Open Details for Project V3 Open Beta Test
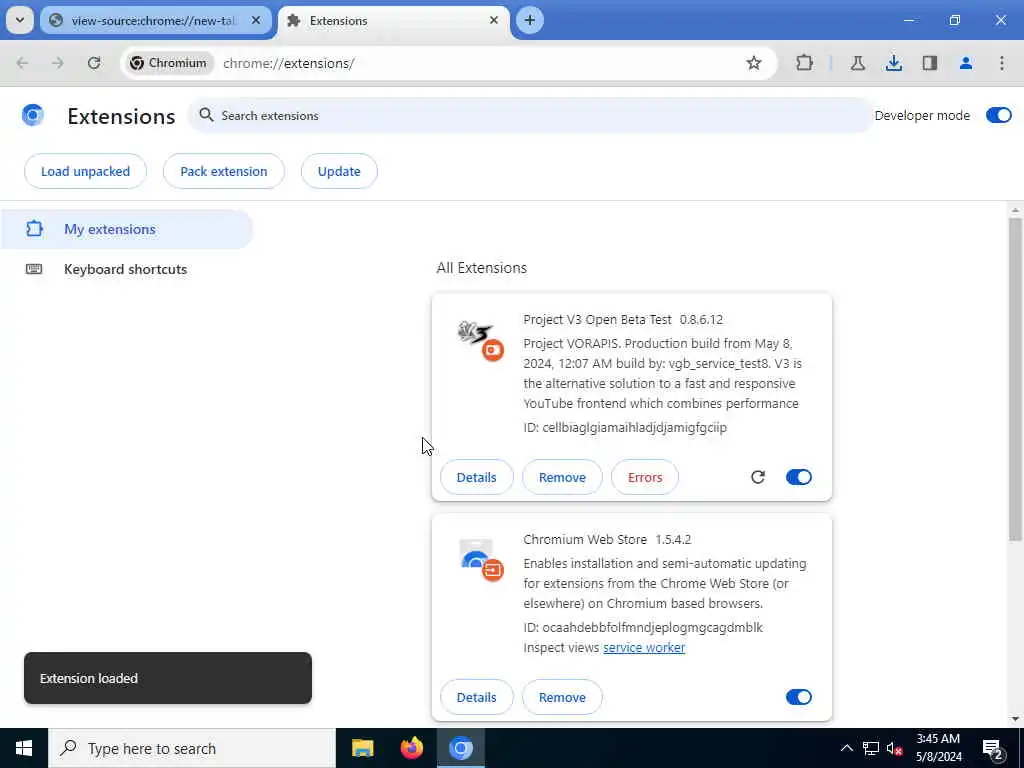This screenshot has height=768, width=1024. pos(476,477)
